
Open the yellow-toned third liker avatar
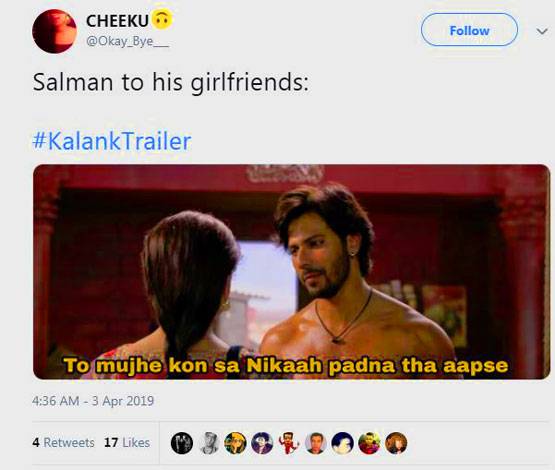tap(236, 443)
